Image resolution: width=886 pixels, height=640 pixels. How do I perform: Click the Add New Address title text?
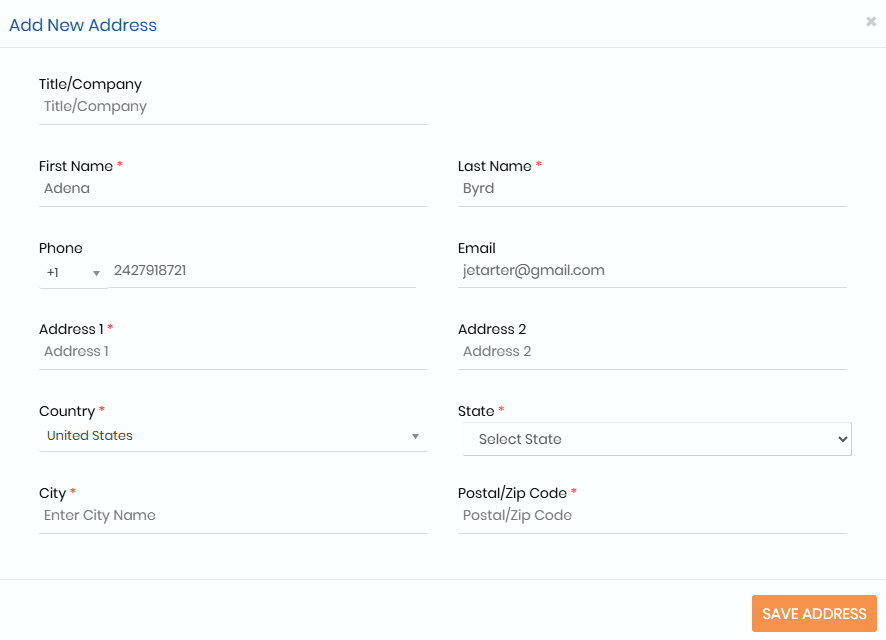[83, 25]
